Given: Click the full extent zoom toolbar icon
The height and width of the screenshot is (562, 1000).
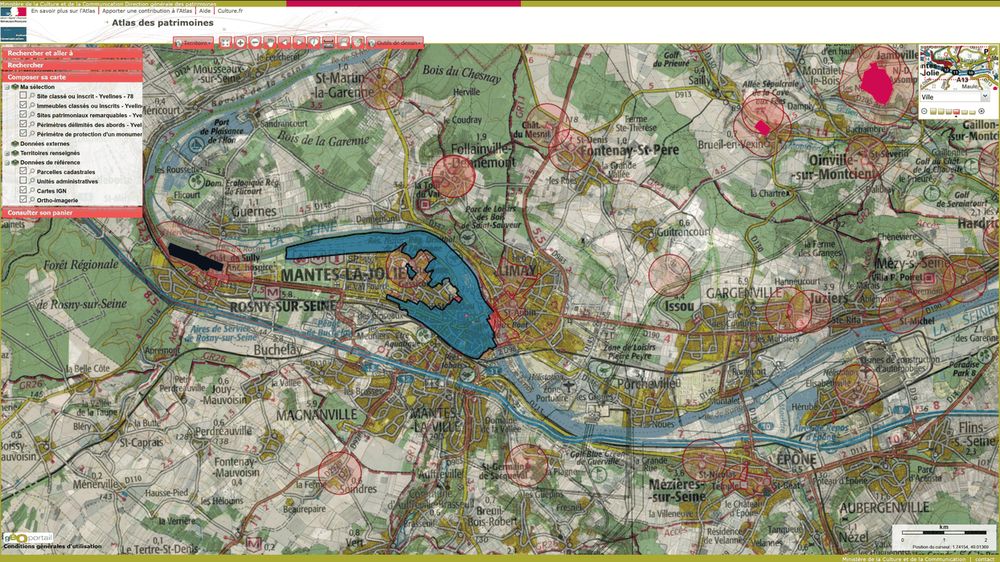Looking at the screenshot, I should [x=225, y=42].
